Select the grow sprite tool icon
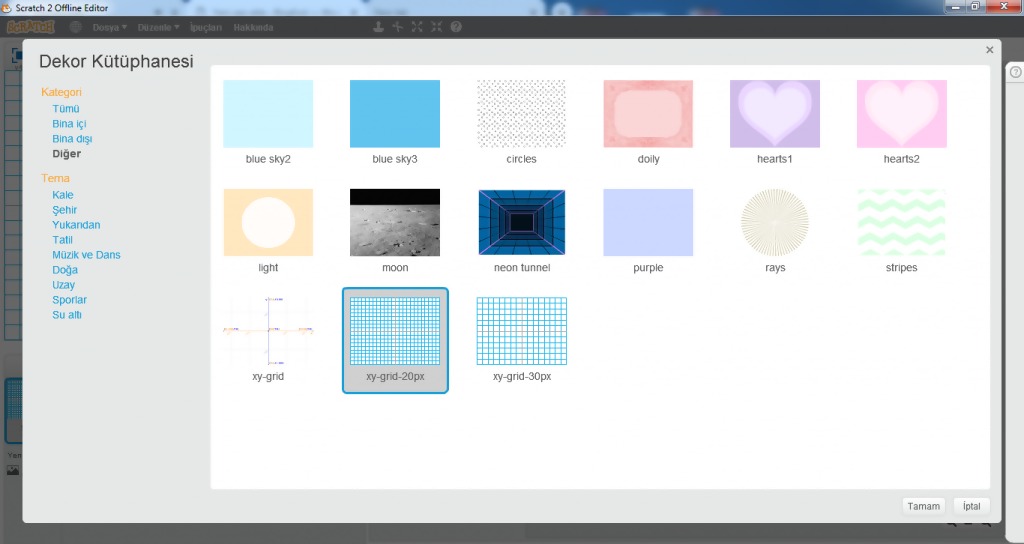This screenshot has height=544, width=1024. point(417,27)
